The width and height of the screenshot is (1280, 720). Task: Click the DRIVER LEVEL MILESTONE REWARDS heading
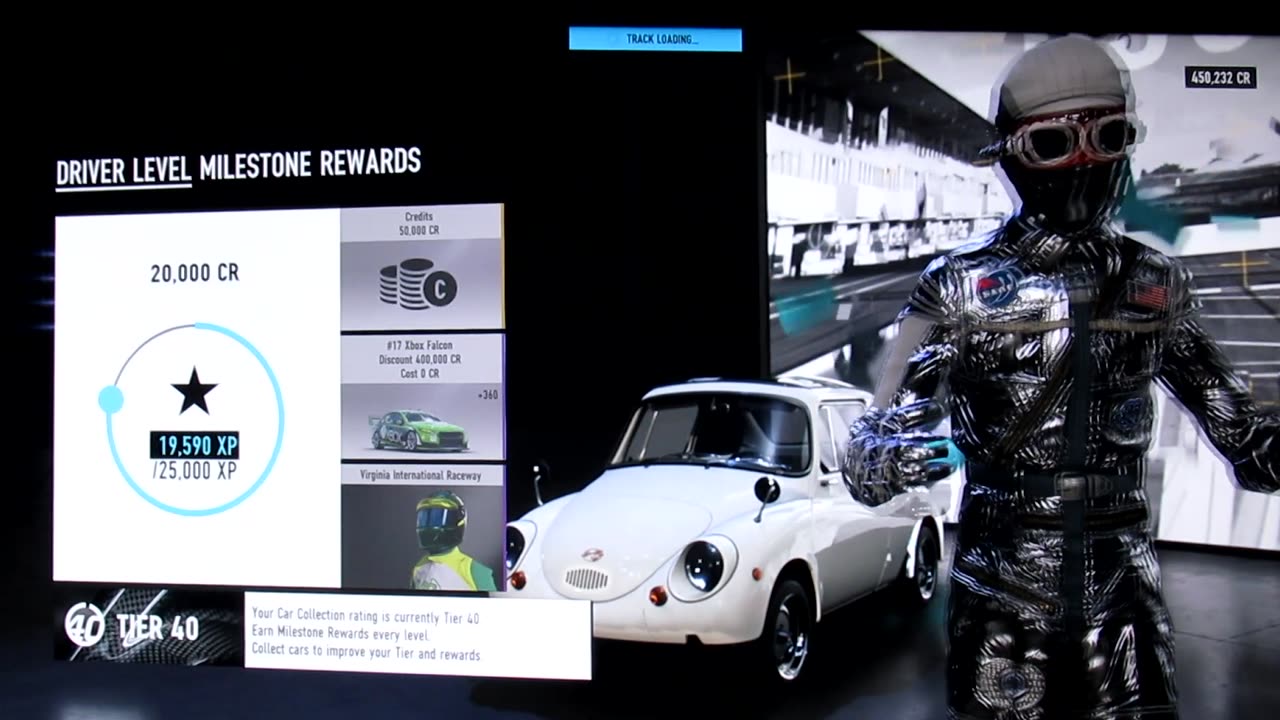(238, 167)
